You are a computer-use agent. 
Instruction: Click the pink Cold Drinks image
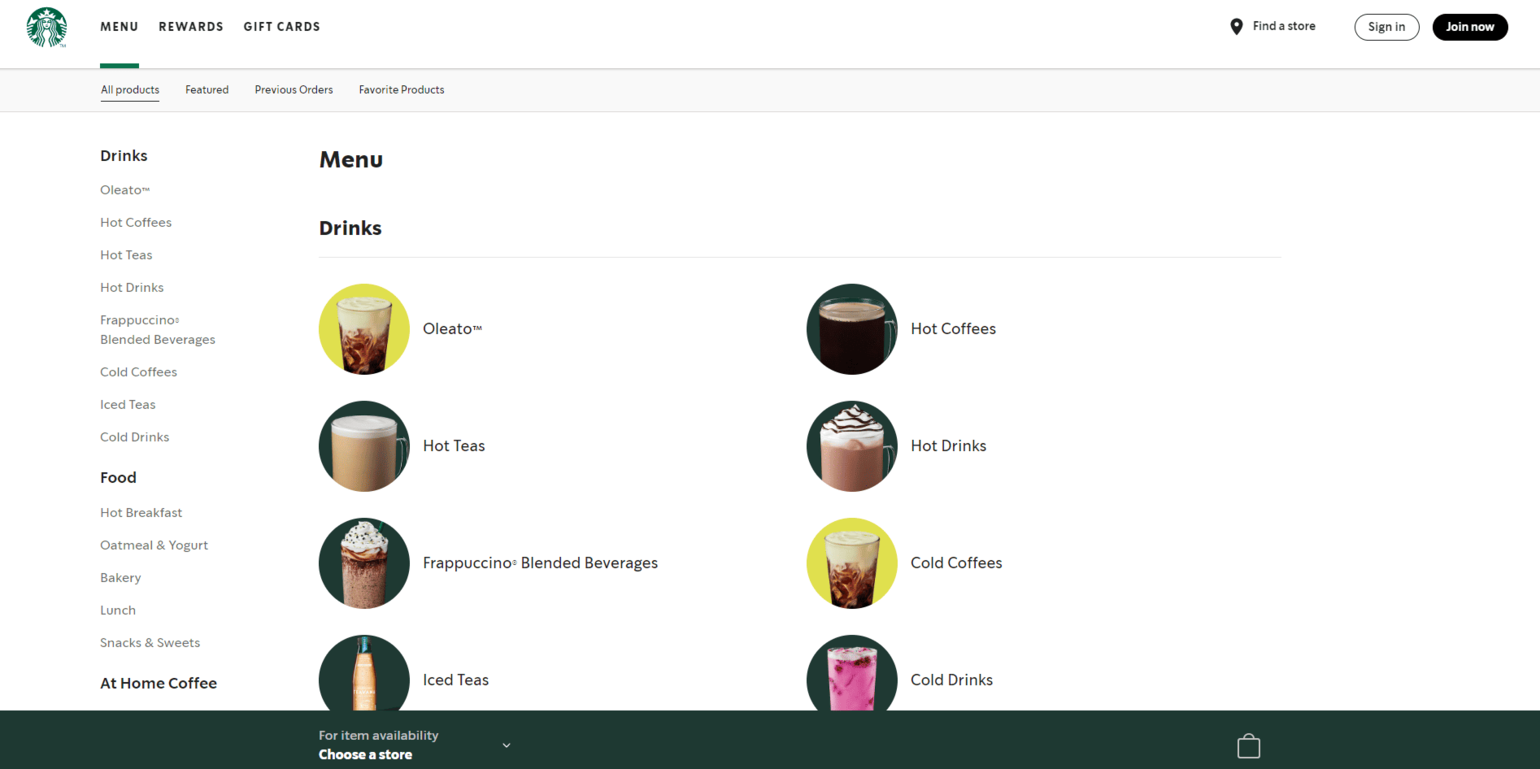click(x=852, y=675)
